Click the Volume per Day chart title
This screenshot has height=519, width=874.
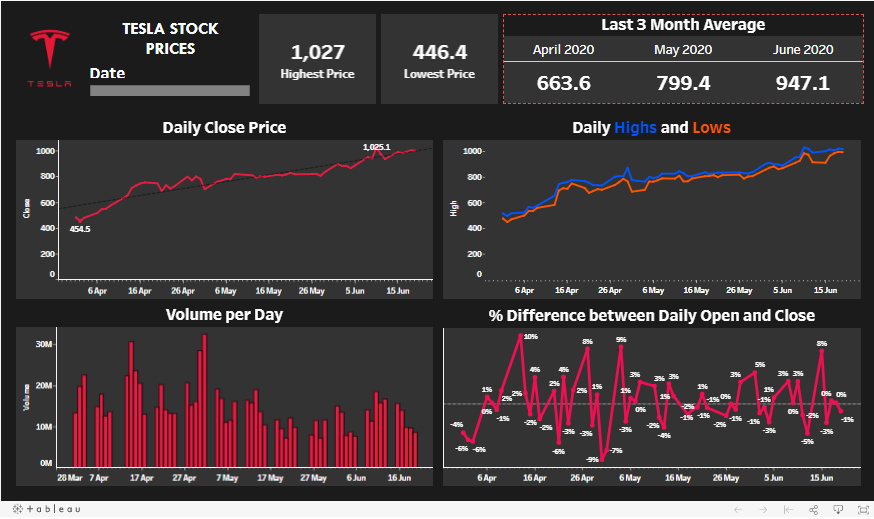pyautogui.click(x=224, y=315)
